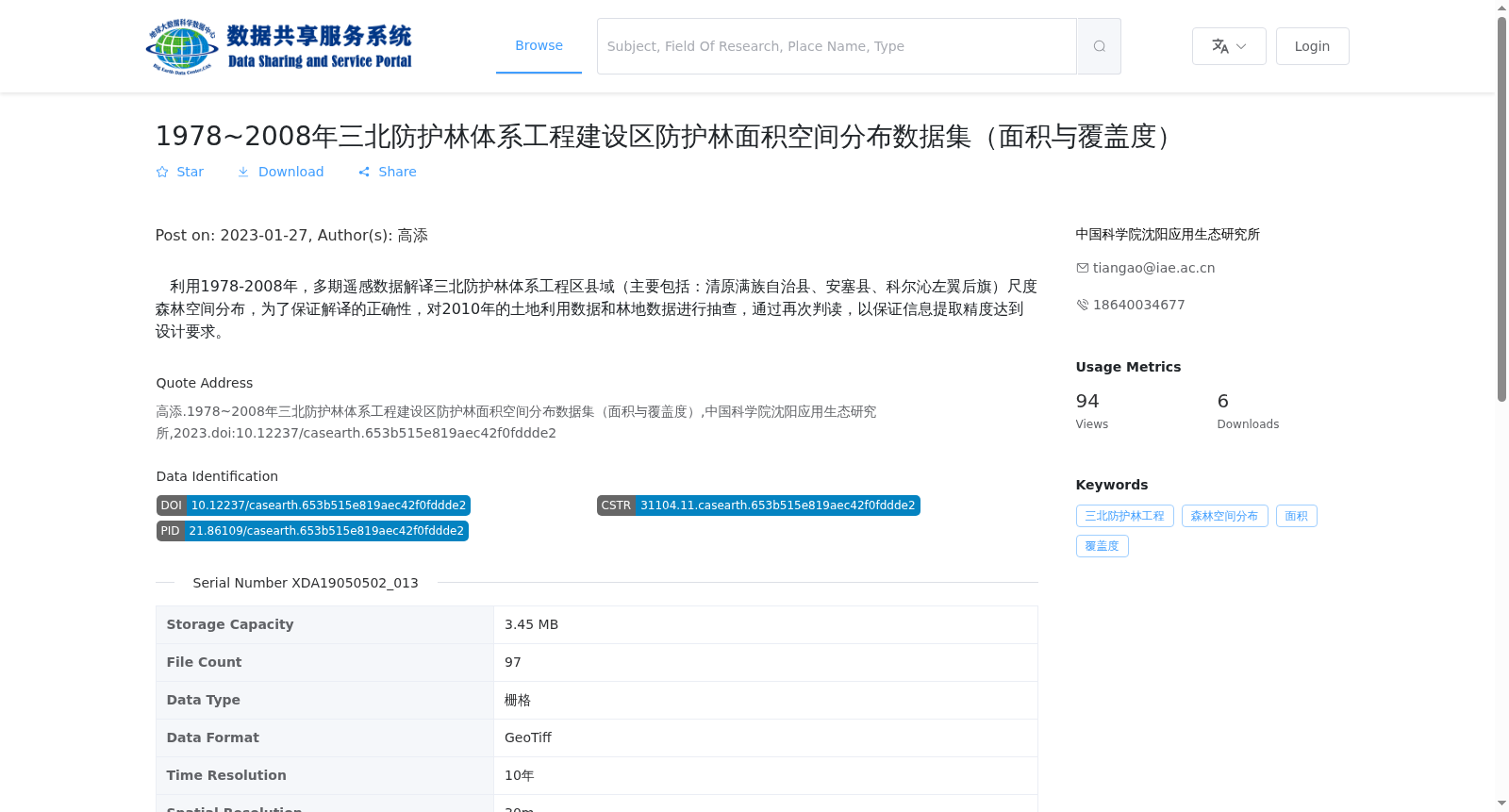Click the email envelope icon
Image resolution: width=1509 pixels, height=812 pixels.
pyautogui.click(x=1083, y=268)
